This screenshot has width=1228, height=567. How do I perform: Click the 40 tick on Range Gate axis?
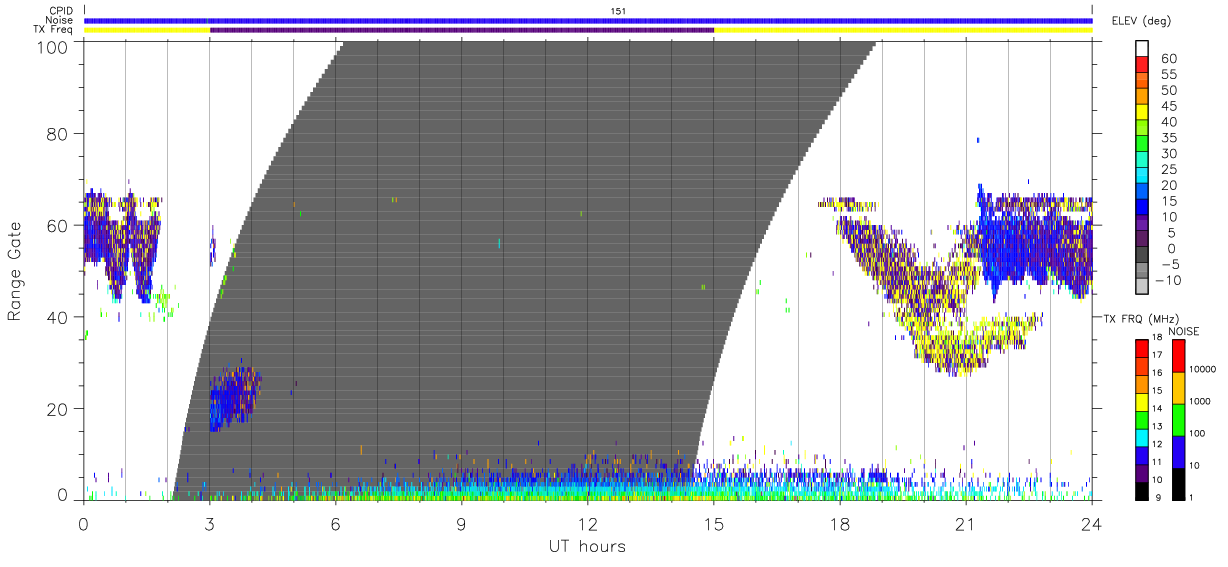(59, 317)
